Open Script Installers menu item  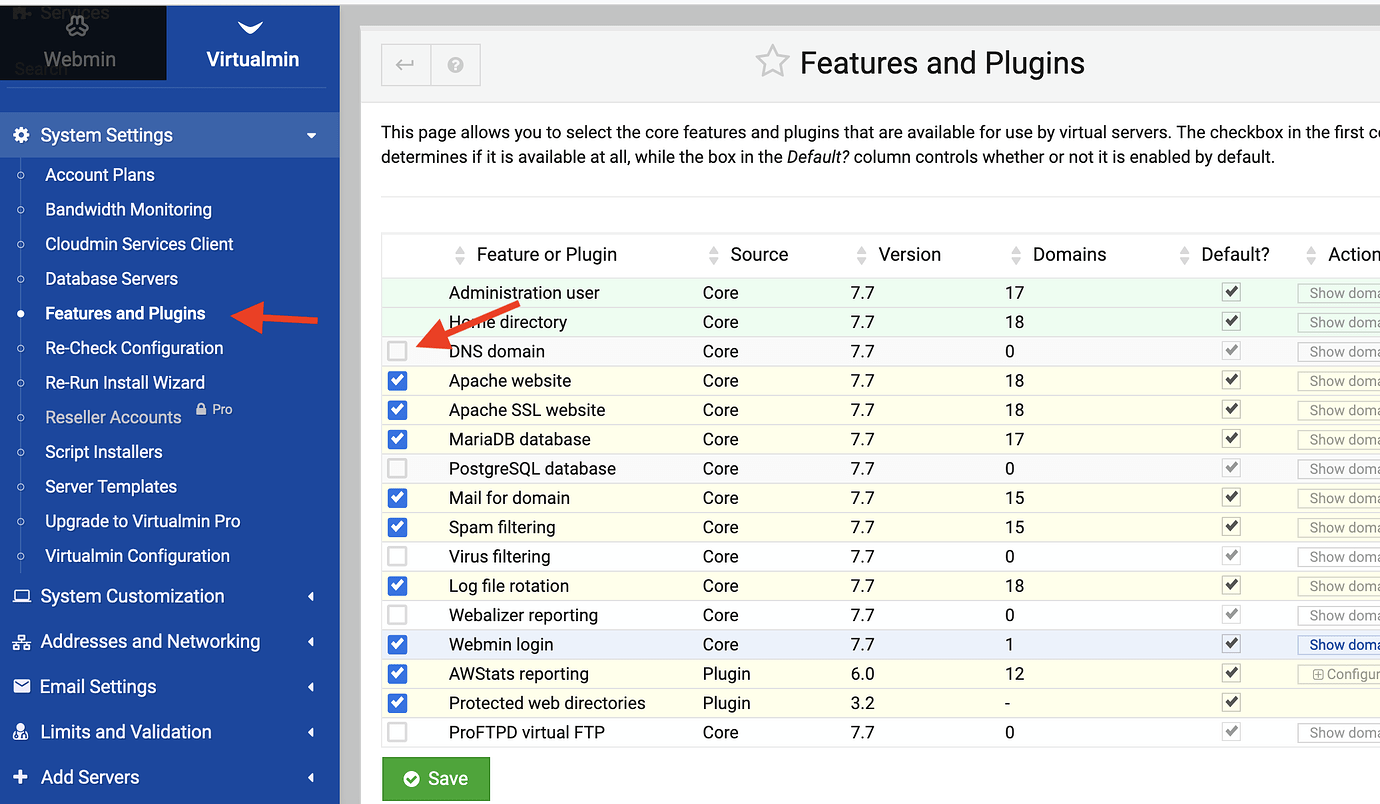tap(103, 452)
